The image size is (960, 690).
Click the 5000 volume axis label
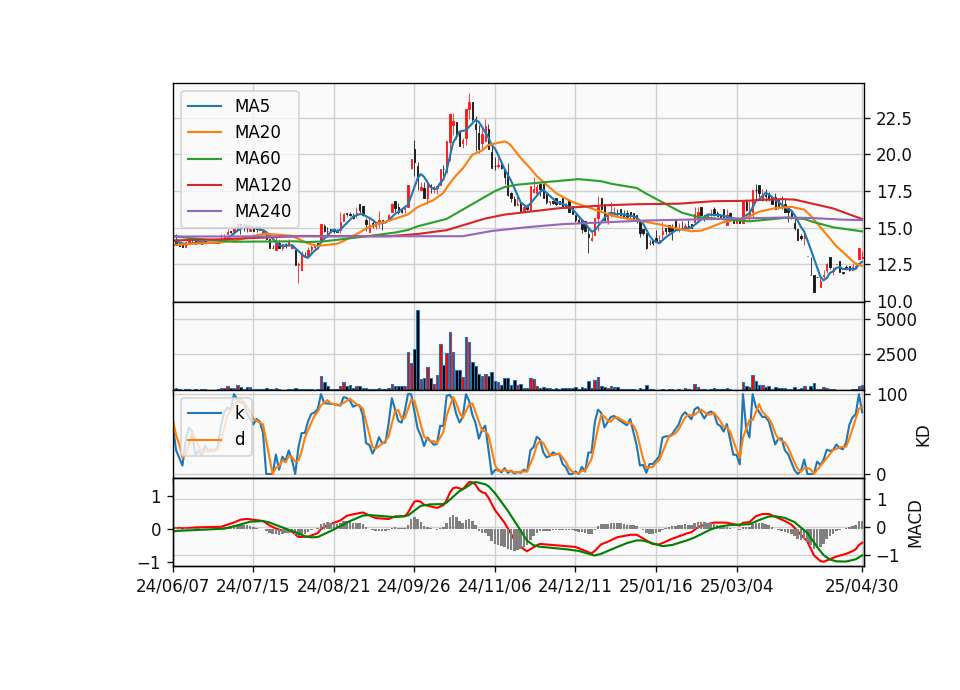tap(896, 320)
